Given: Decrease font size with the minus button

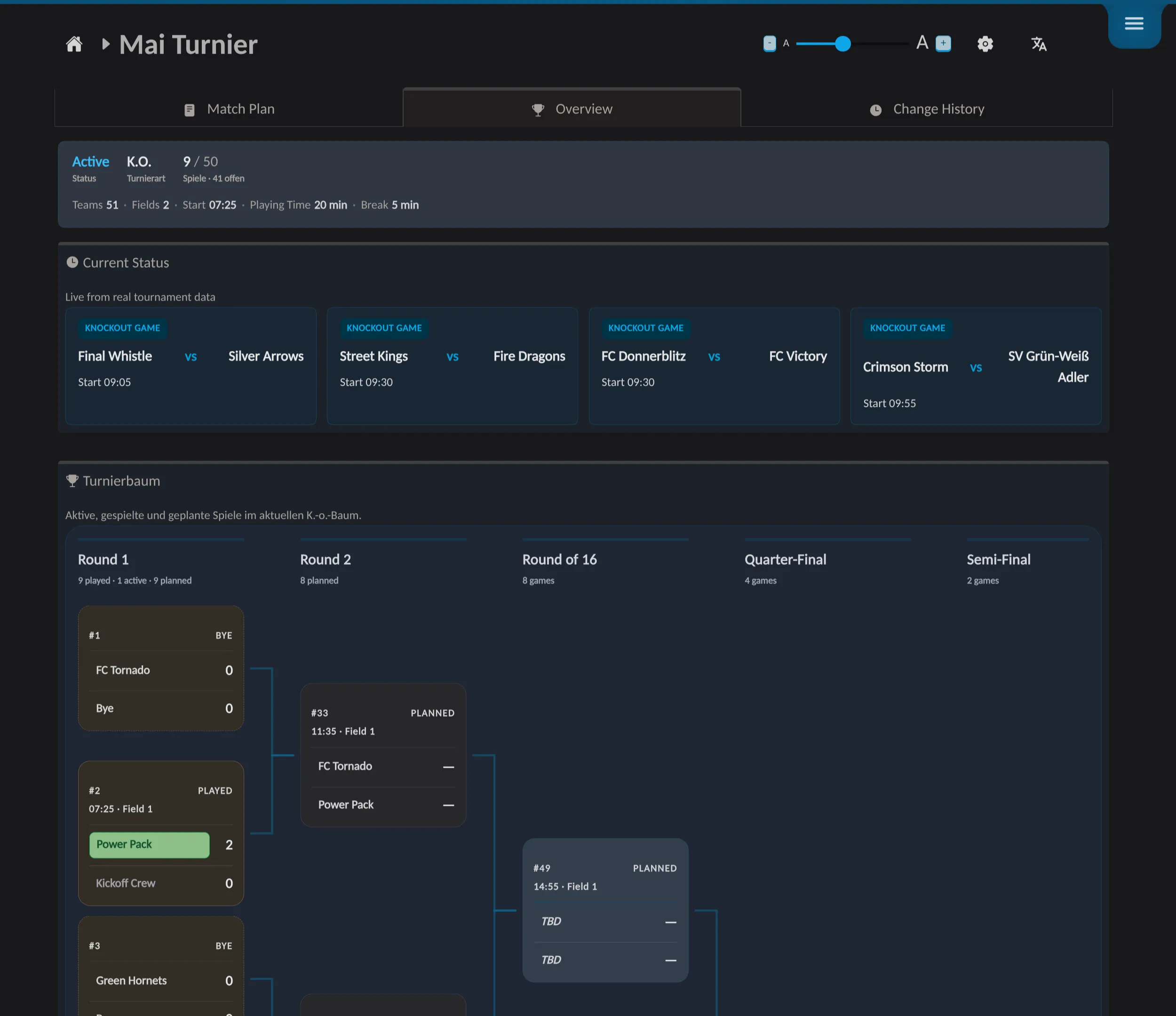Looking at the screenshot, I should tap(770, 44).
